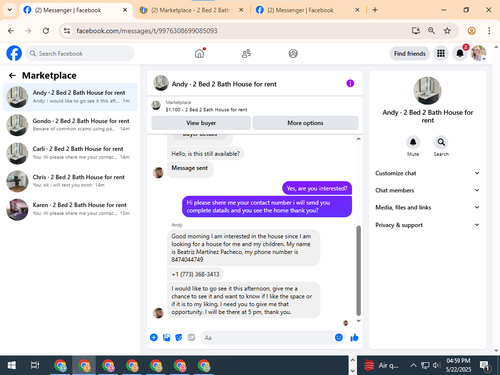Open the Gondo conversation
The height and width of the screenshot is (375, 500).
click(x=70, y=125)
